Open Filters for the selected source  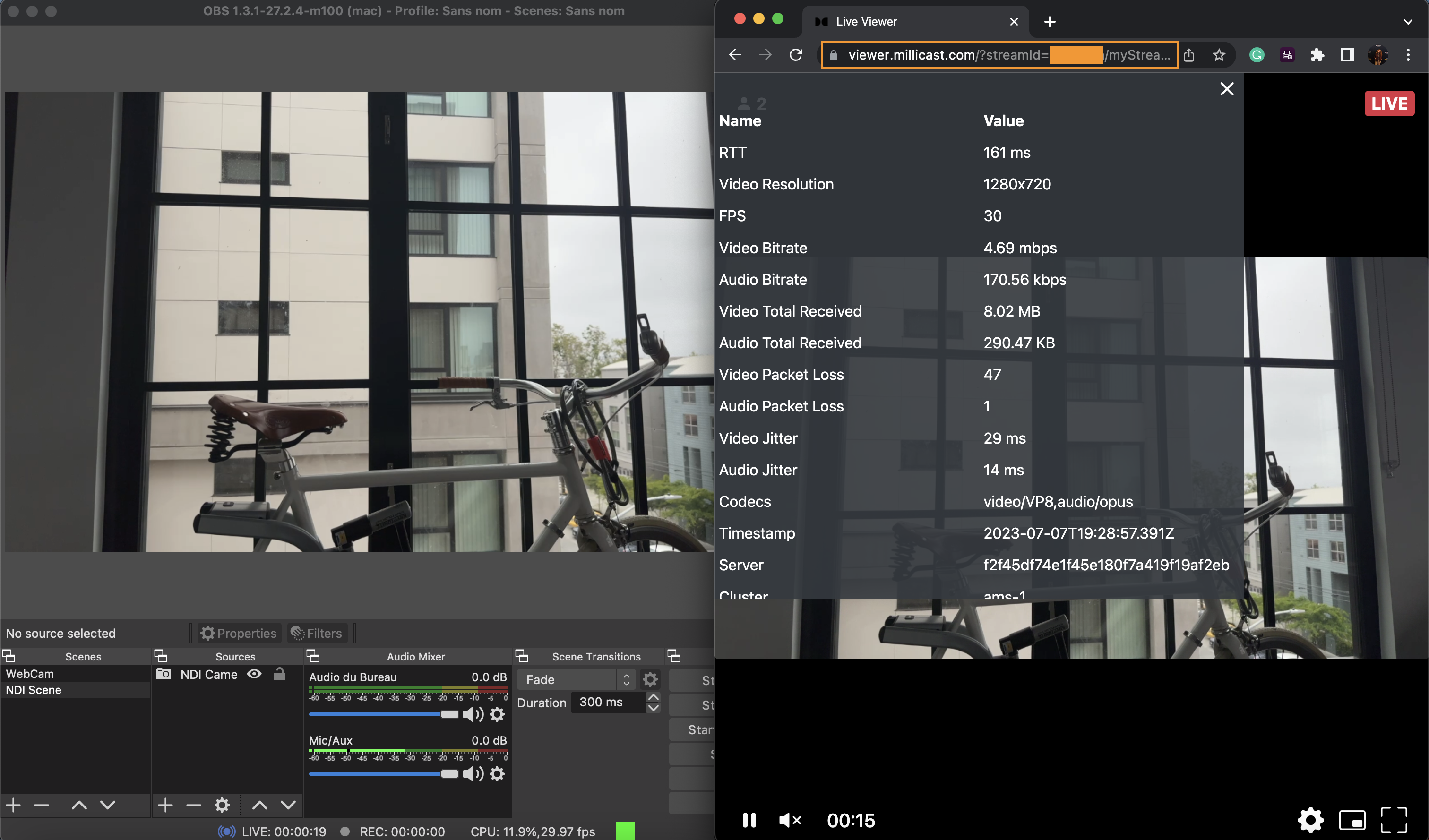[317, 633]
